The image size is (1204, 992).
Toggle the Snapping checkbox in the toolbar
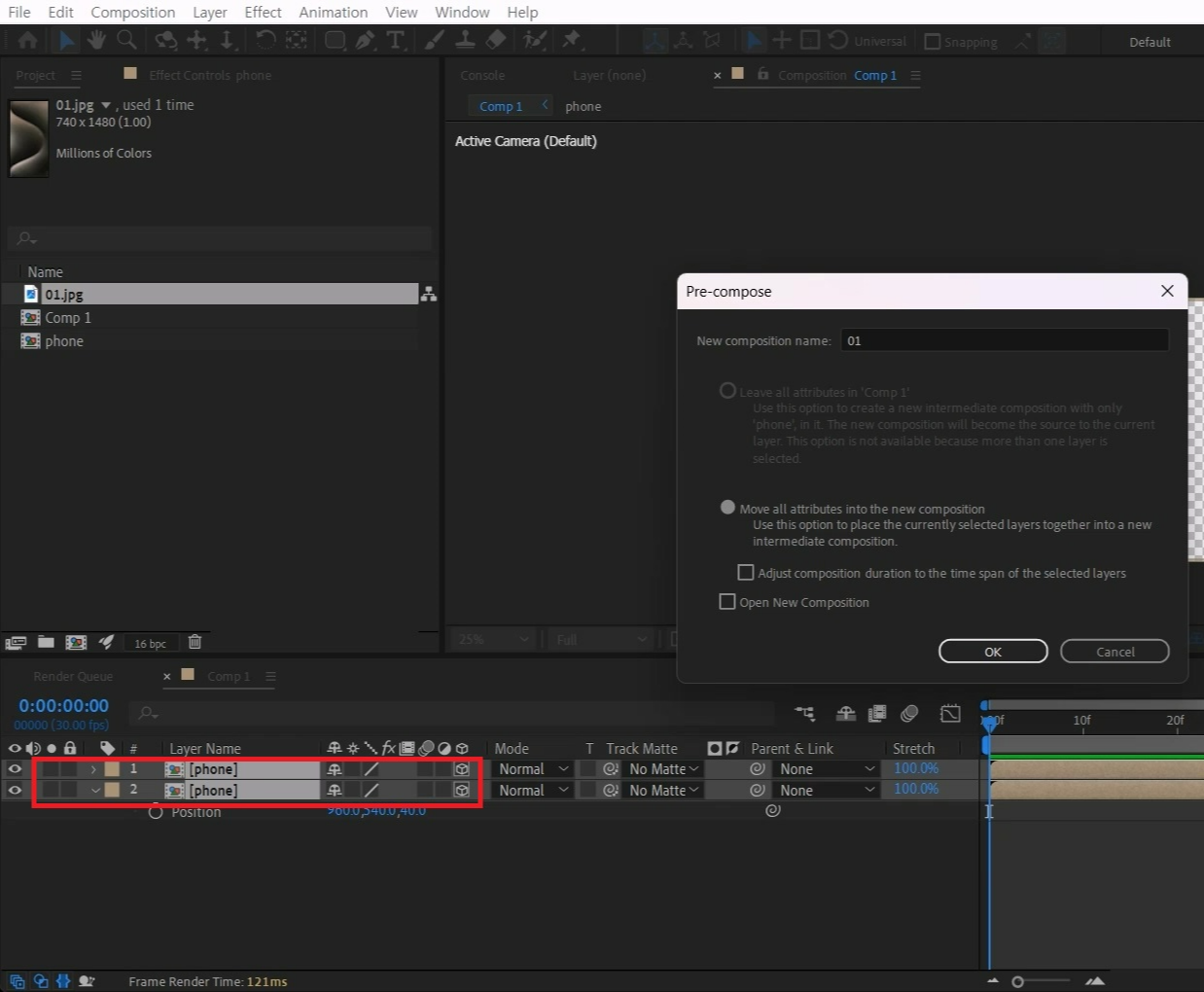click(x=933, y=42)
